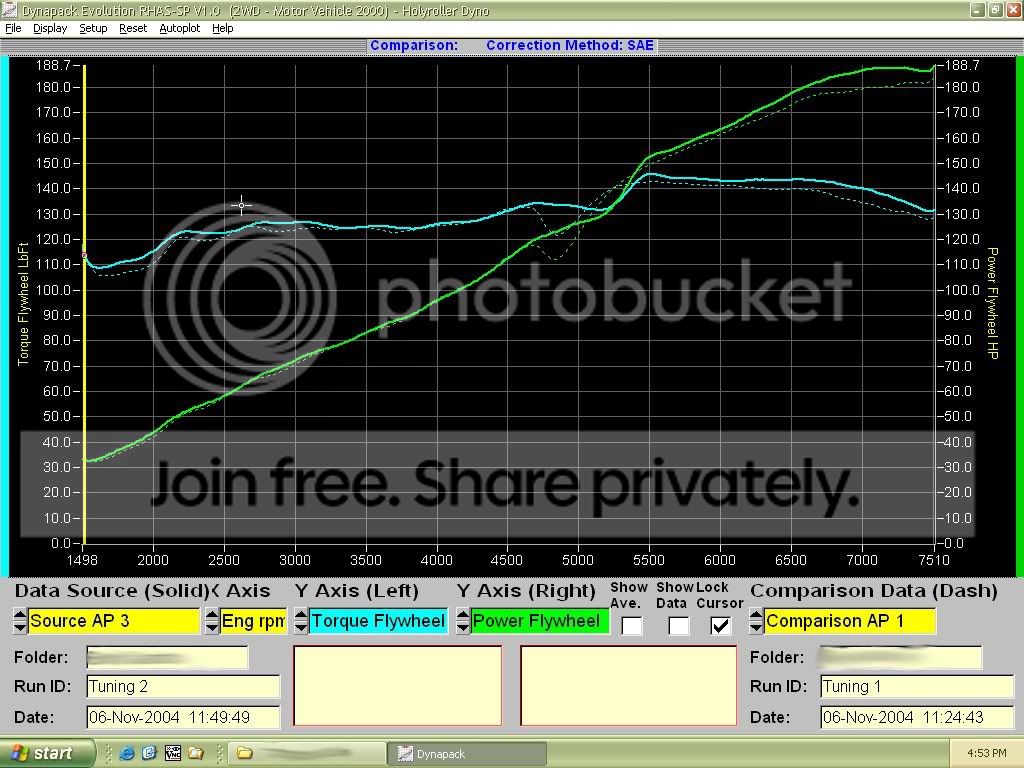Click the Y Axis Left readout box
Viewport: 1024px width, 768px height.
398,685
